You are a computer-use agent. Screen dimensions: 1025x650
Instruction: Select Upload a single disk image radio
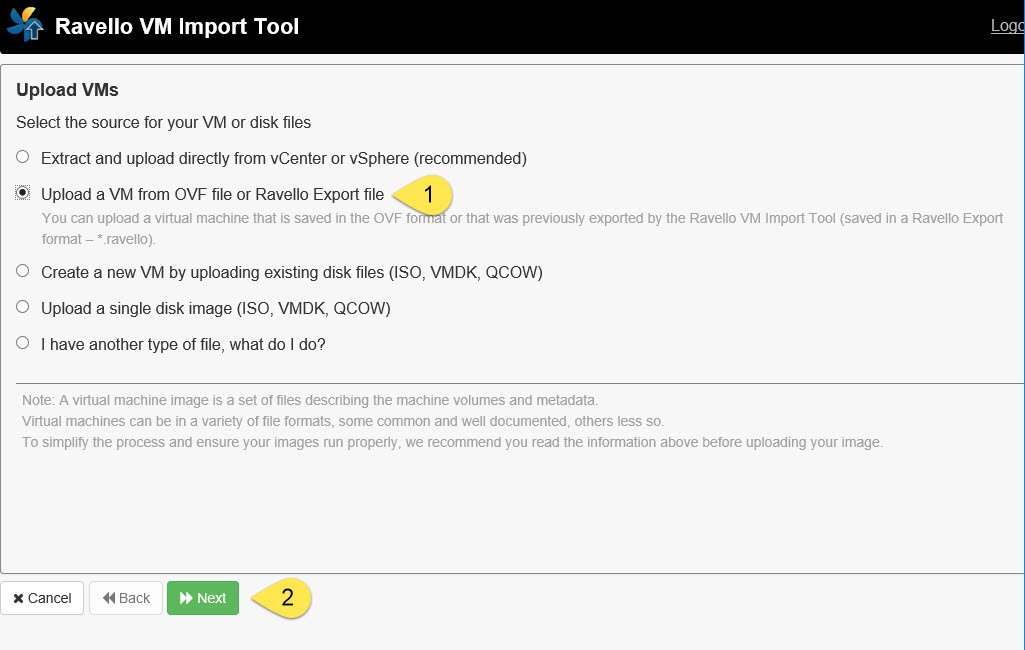(x=23, y=307)
